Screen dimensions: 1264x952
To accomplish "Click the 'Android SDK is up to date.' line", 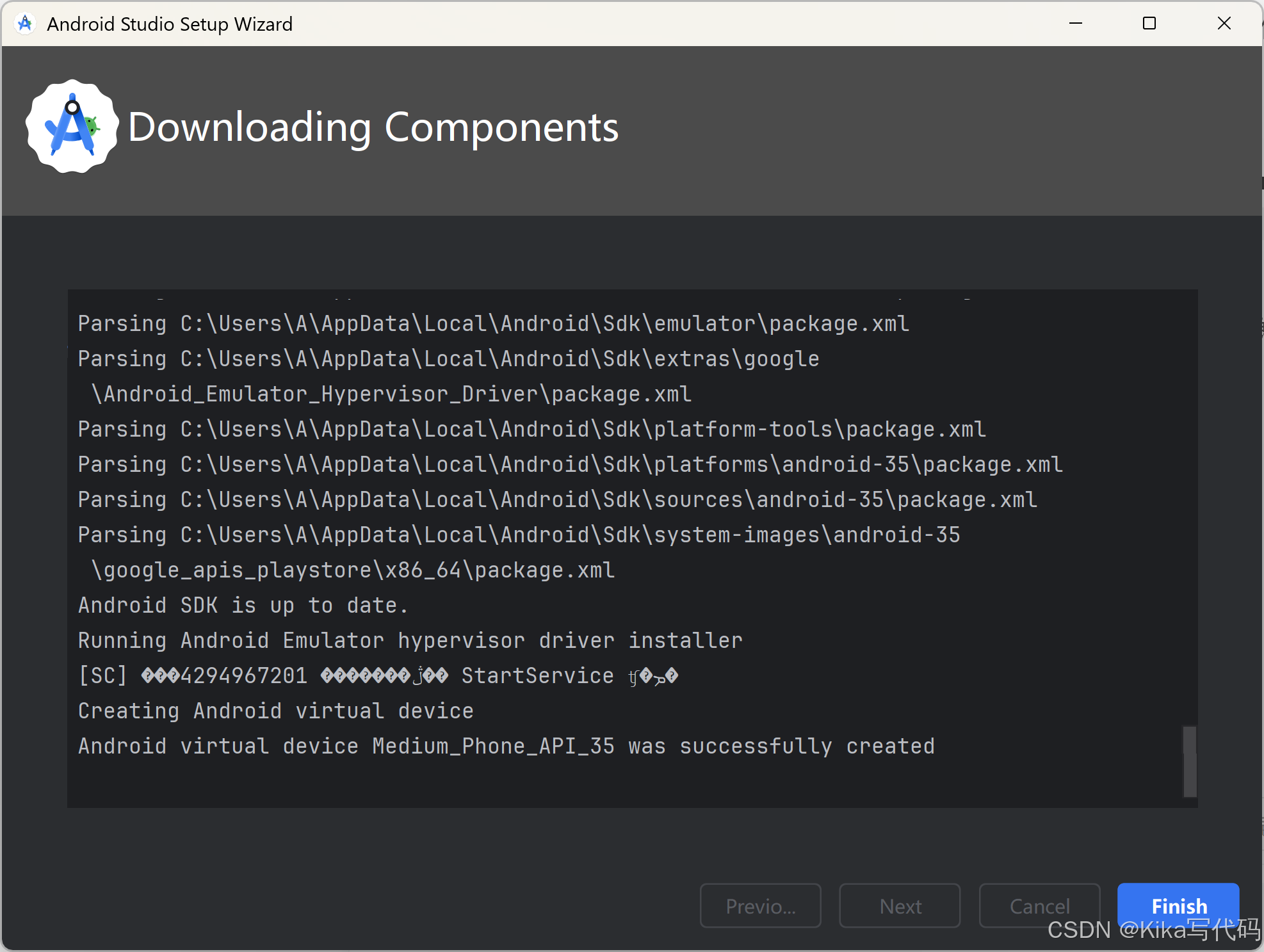I will pos(243,605).
